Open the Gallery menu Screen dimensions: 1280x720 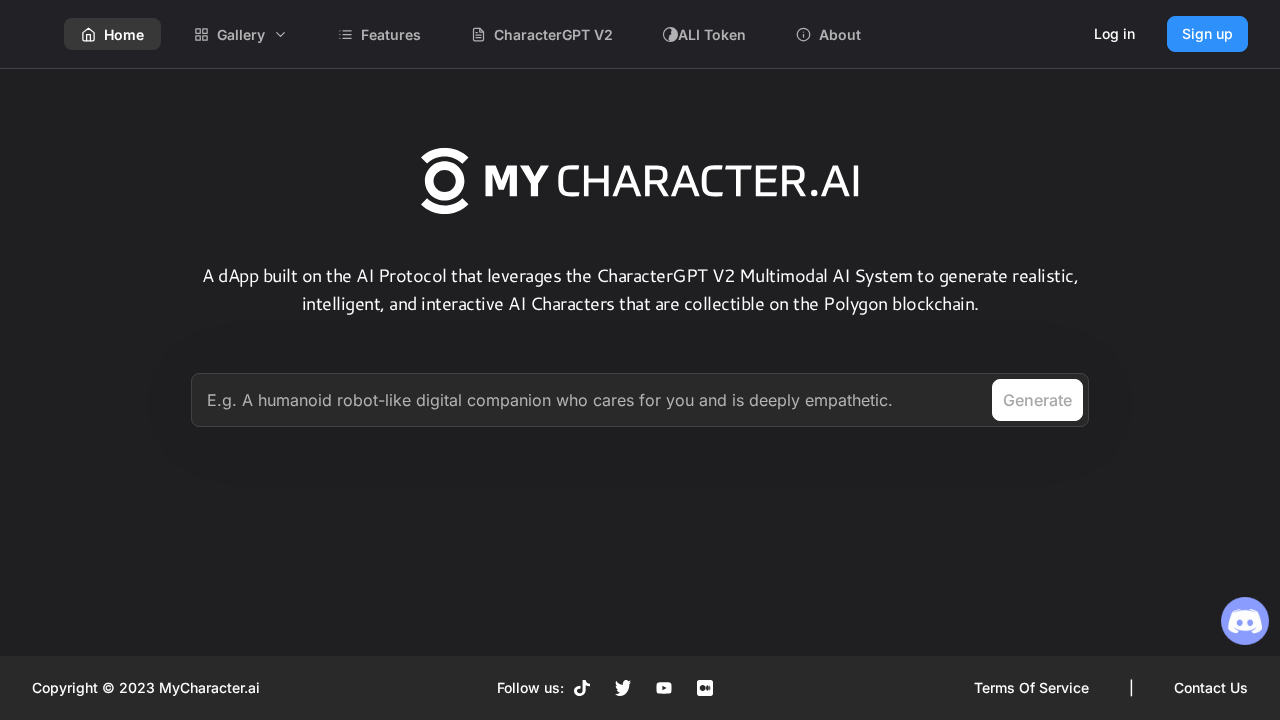point(241,35)
